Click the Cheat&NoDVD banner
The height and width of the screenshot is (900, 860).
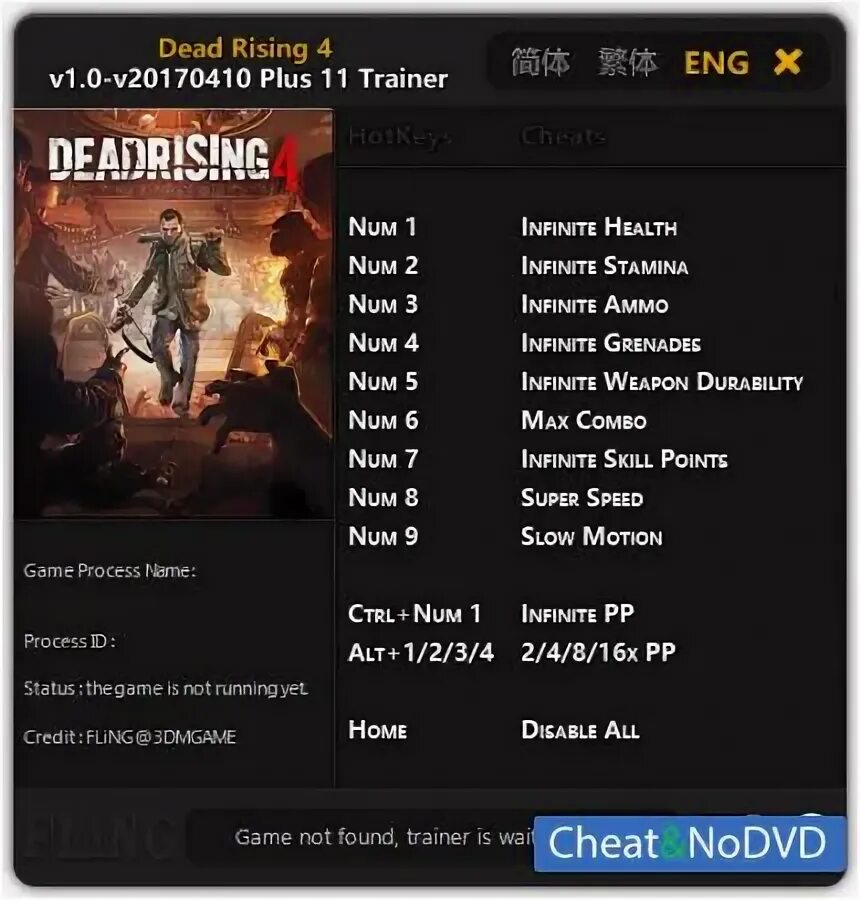[690, 843]
